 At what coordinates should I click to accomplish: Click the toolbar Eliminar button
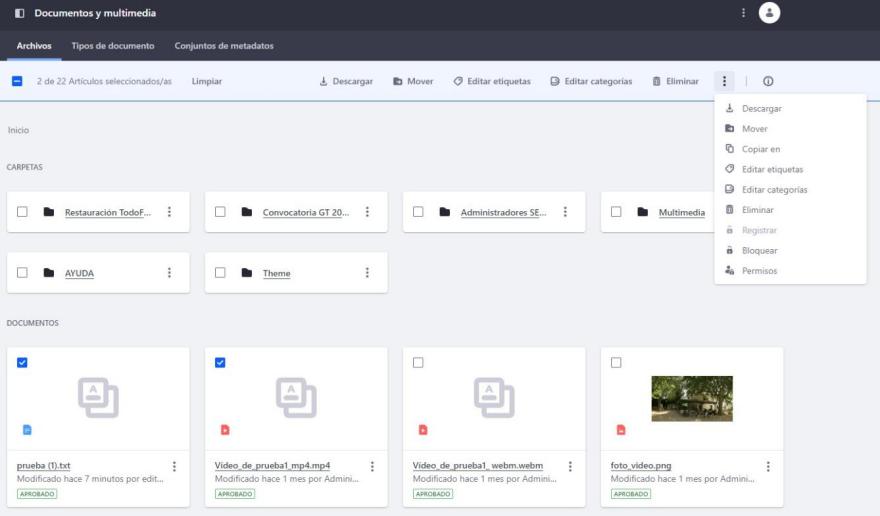(x=675, y=81)
